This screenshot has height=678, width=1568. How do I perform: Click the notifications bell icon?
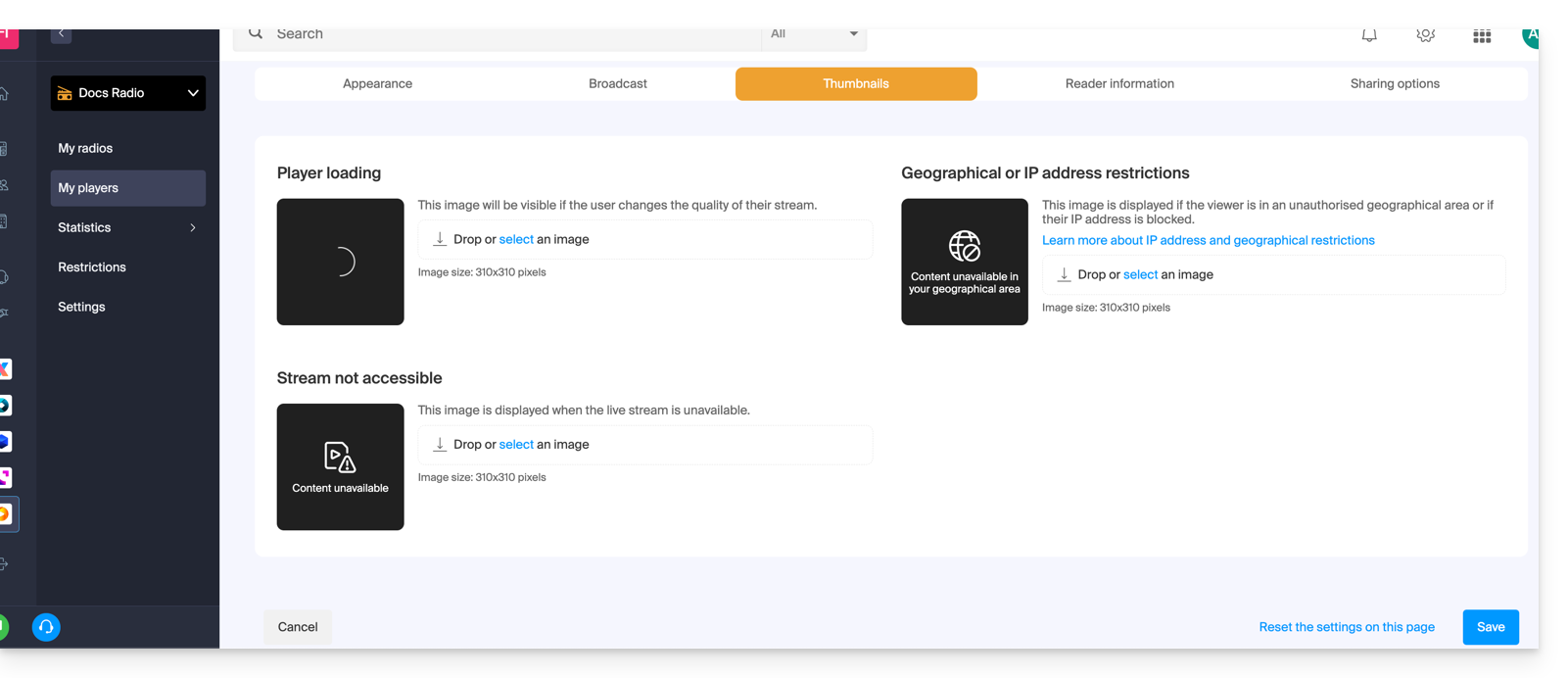[x=1369, y=35]
